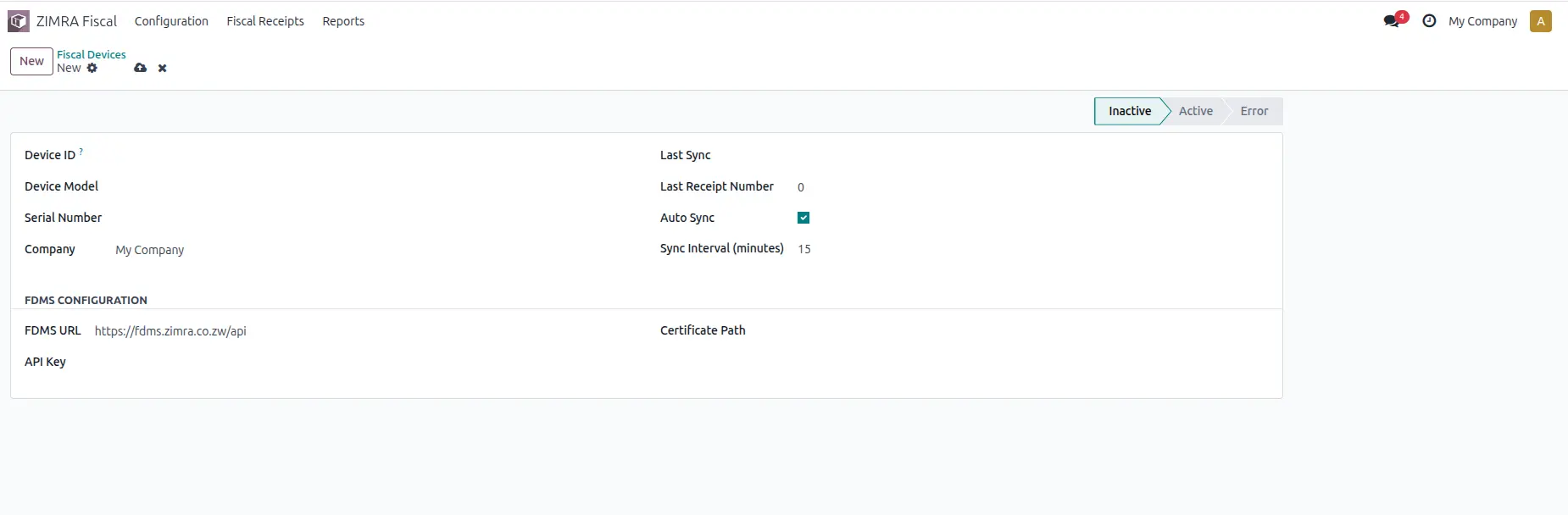The width and height of the screenshot is (1568, 515).
Task: Click the Device ID help question mark
Action: point(81,152)
